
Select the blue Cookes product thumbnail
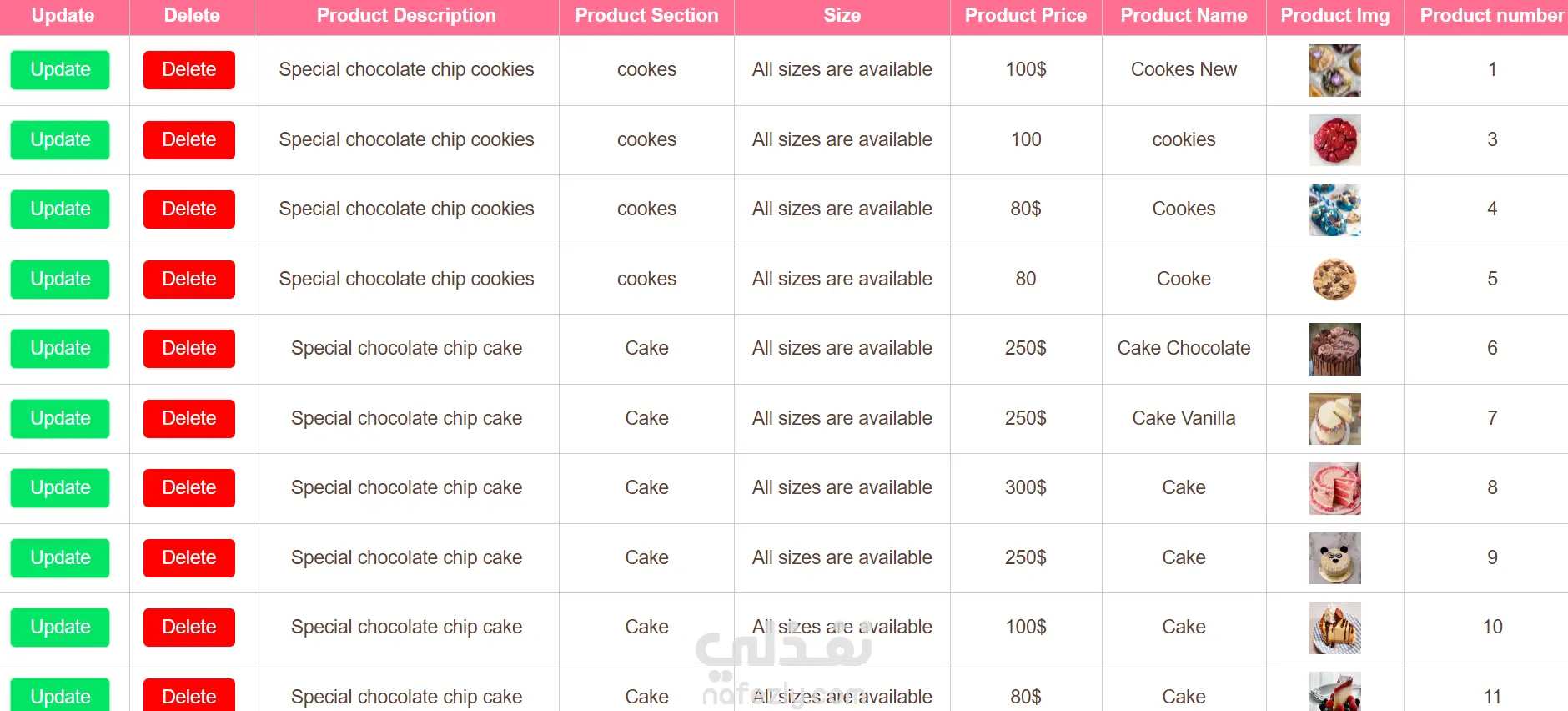click(1334, 209)
